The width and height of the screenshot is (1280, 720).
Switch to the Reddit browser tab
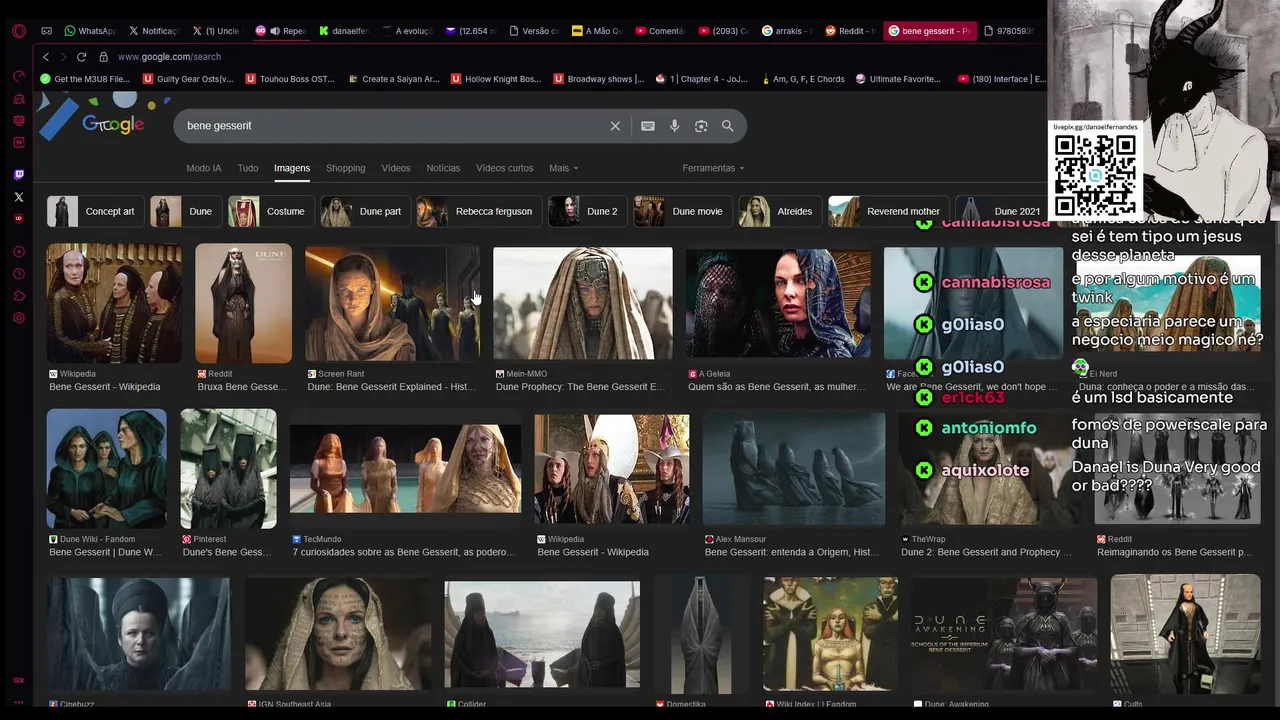tap(850, 31)
